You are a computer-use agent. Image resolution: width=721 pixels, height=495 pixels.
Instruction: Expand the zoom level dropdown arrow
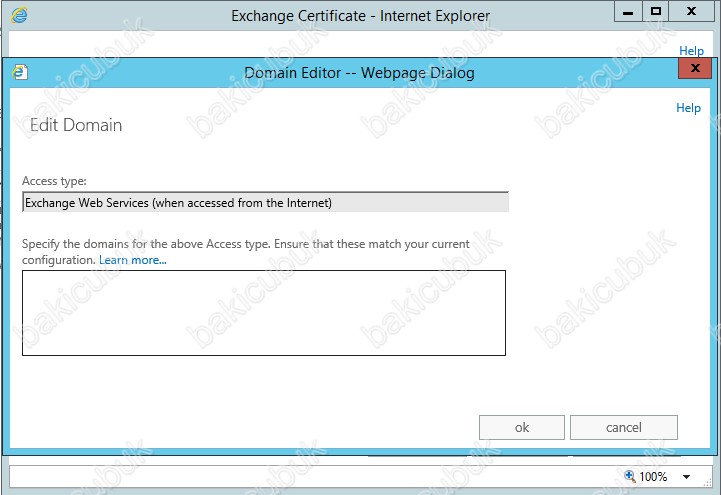click(x=686, y=477)
